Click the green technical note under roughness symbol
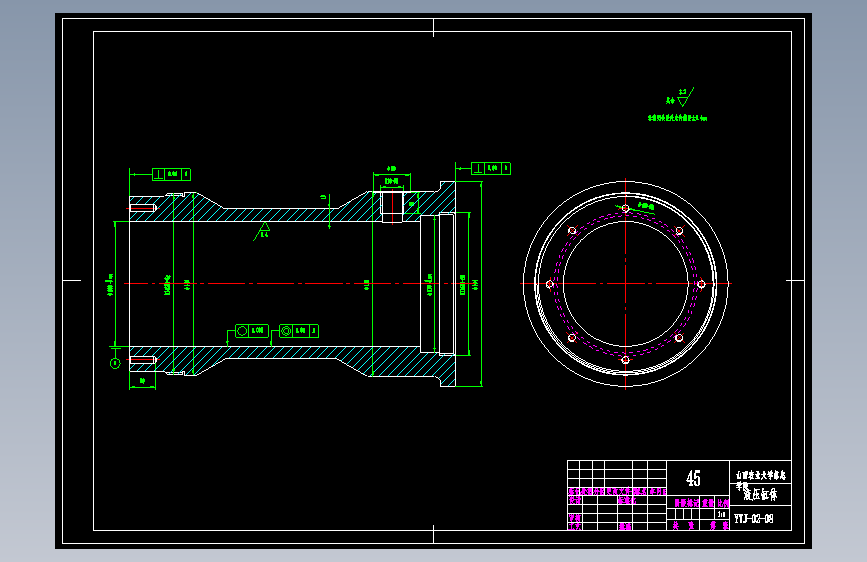 point(677,118)
